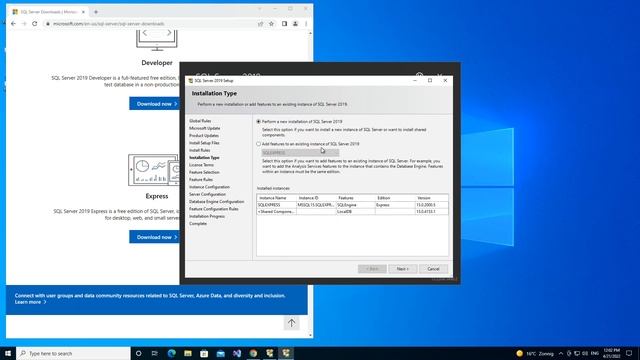The image size is (640, 360).
Task: Click Download now under Developer edition
Action: [x=155, y=104]
